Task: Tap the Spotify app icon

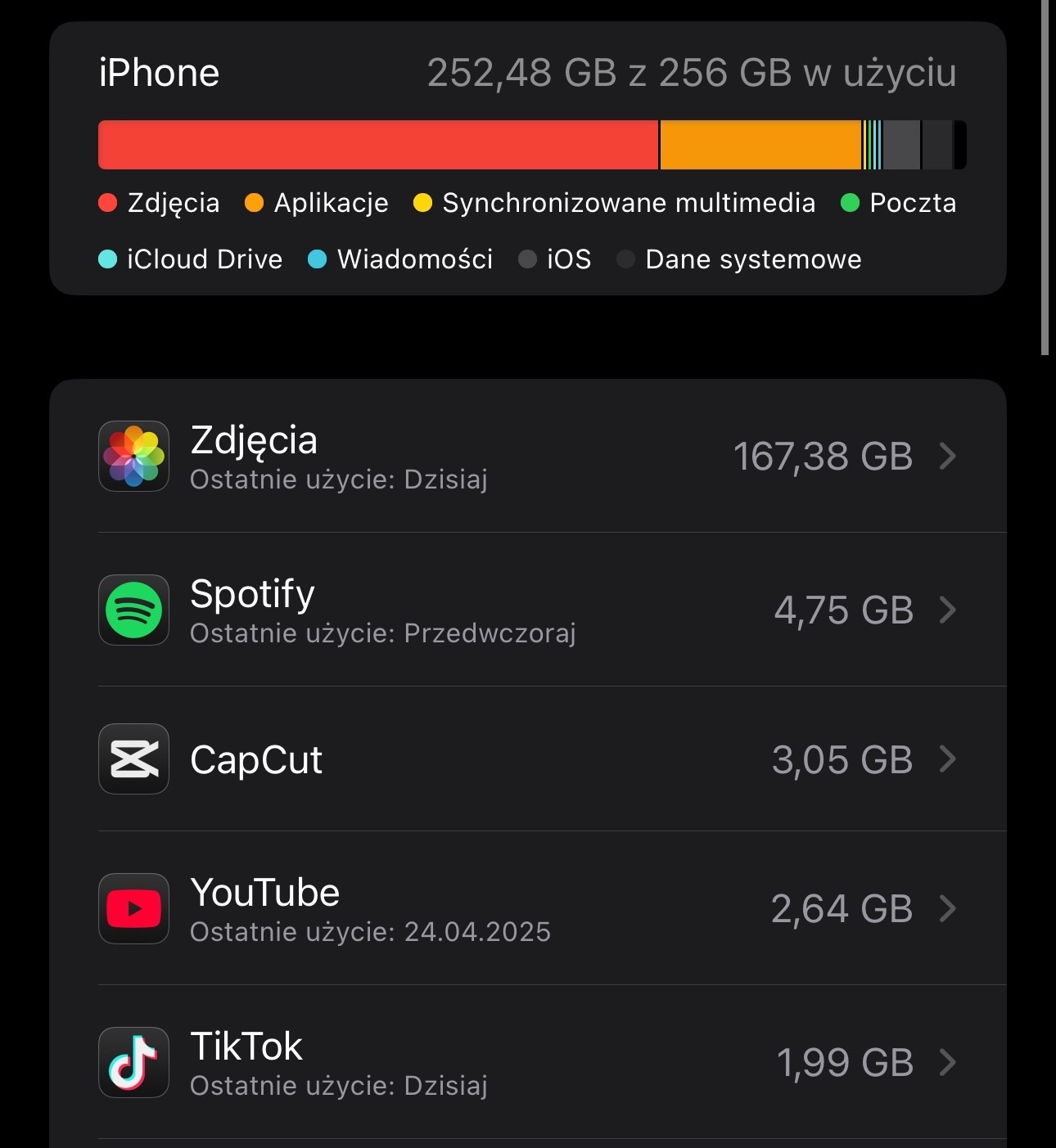Action: 133,610
